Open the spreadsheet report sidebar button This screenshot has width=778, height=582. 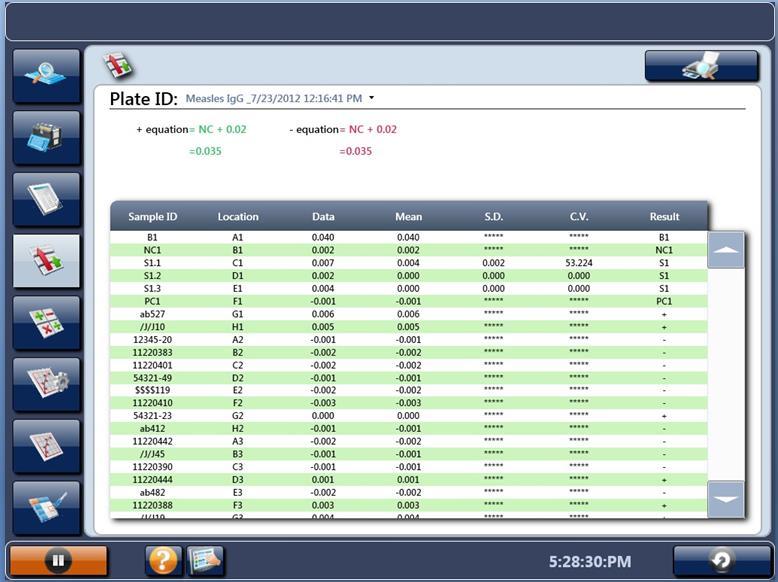pyautogui.click(x=46, y=199)
